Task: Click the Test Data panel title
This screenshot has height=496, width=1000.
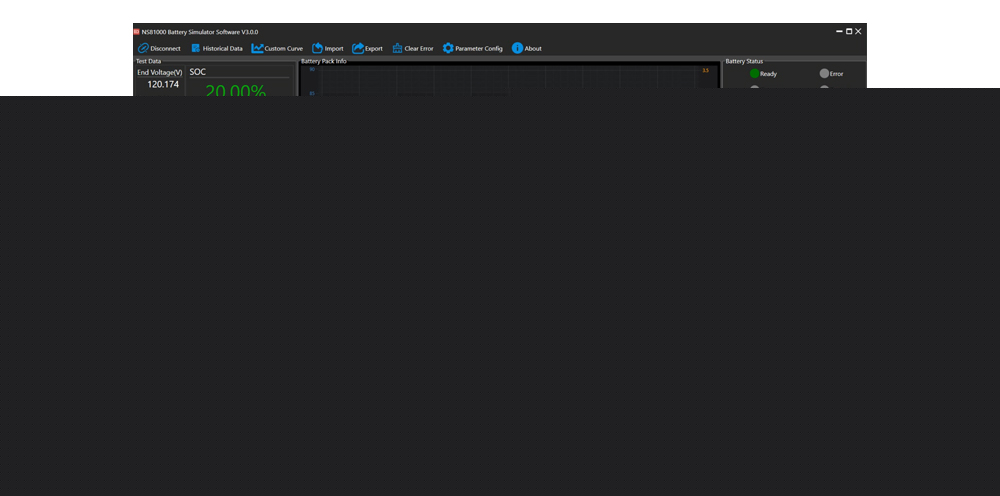Action: [x=149, y=61]
